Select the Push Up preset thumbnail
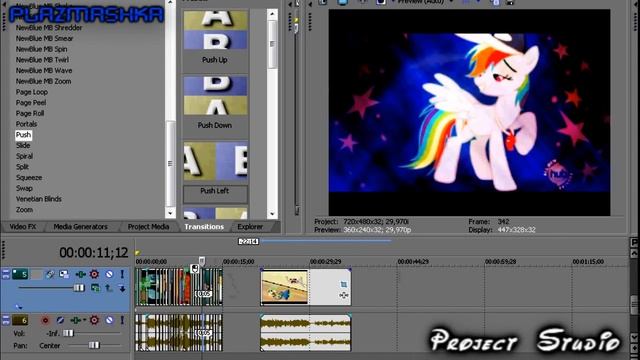This screenshot has width=640, height=360. point(215,30)
